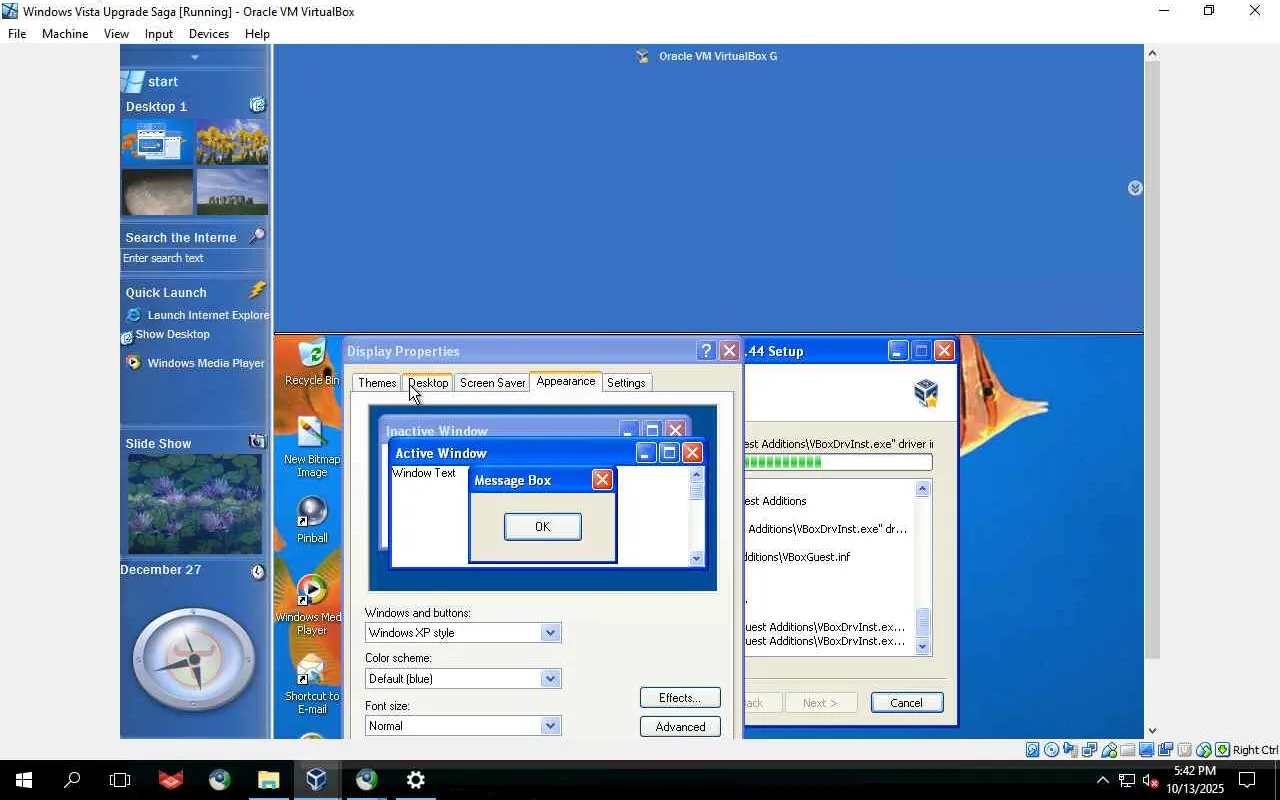Click the Advanced button

pos(680,727)
